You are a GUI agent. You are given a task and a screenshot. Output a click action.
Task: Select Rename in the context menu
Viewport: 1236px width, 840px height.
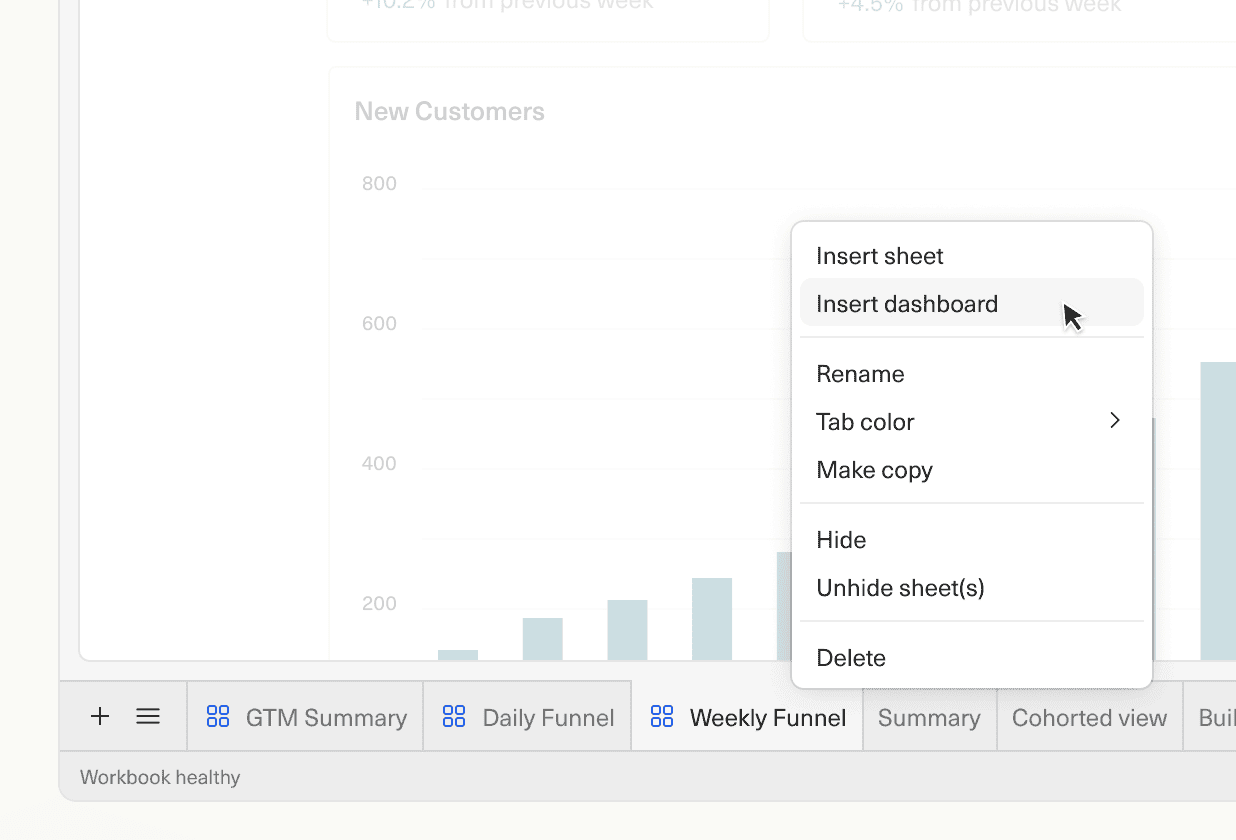coord(860,373)
